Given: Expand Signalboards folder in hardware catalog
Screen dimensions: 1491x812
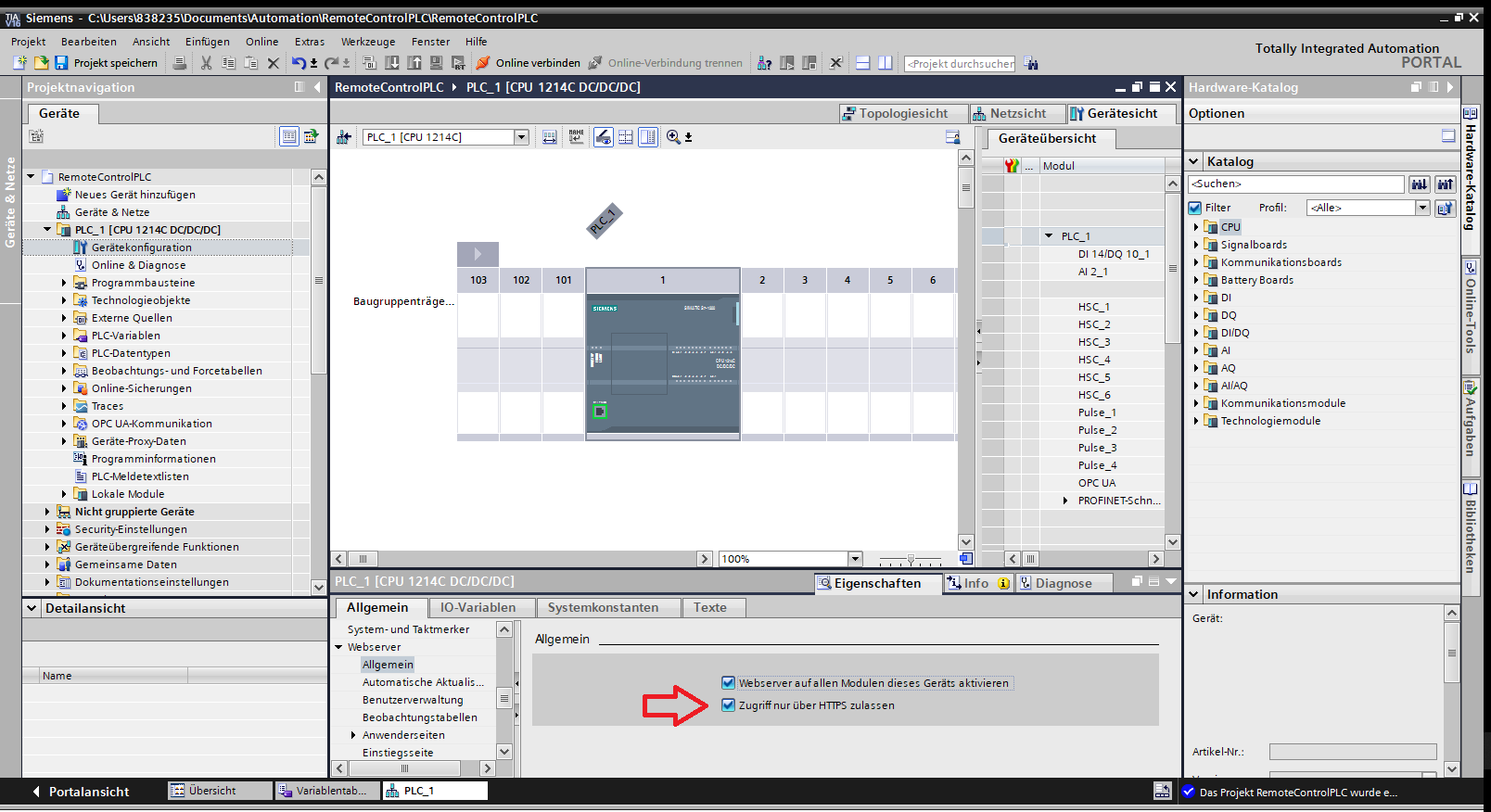Looking at the screenshot, I should (1196, 245).
